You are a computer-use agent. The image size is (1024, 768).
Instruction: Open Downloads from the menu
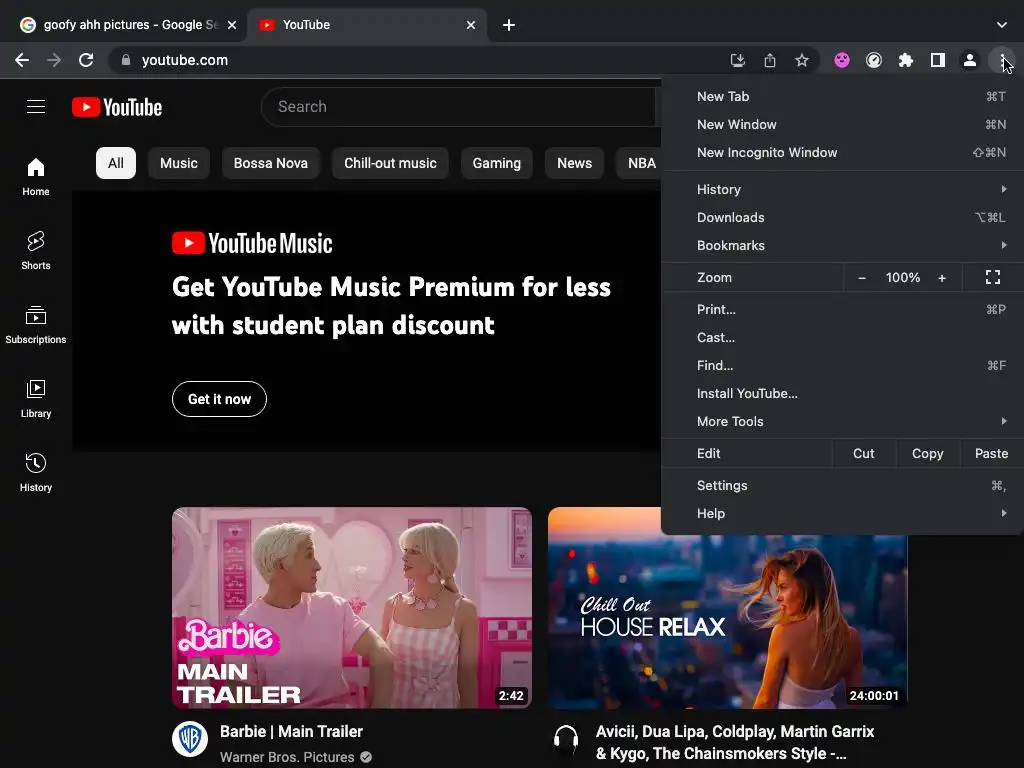pos(842,217)
